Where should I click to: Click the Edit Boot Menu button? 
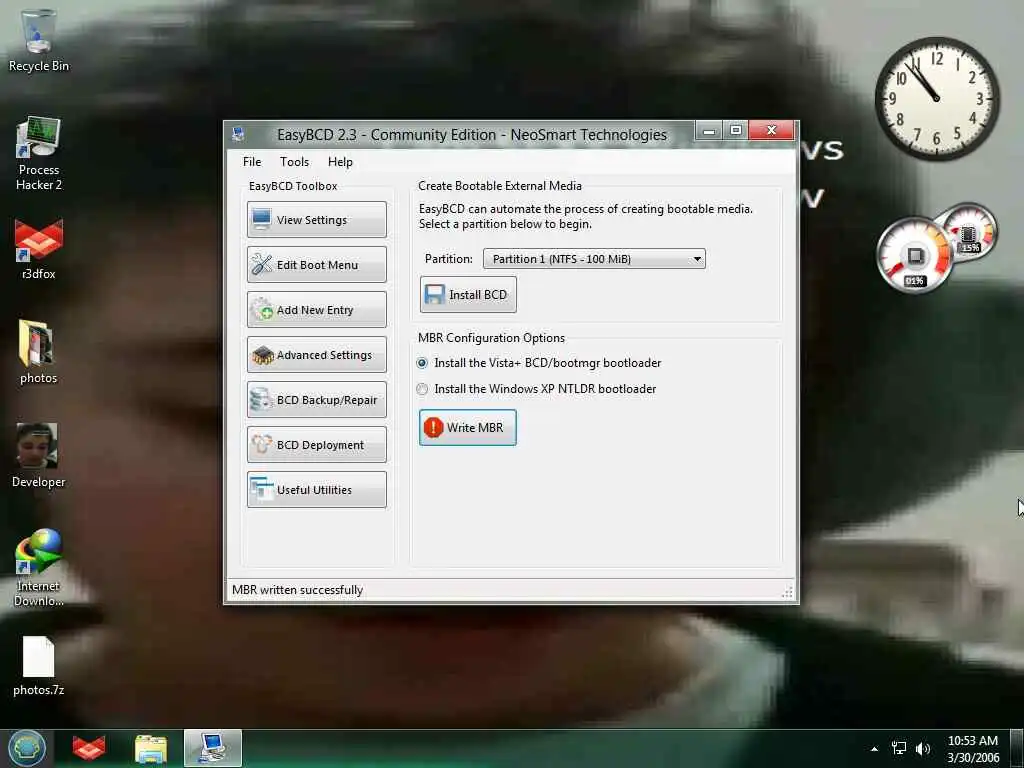(x=317, y=264)
